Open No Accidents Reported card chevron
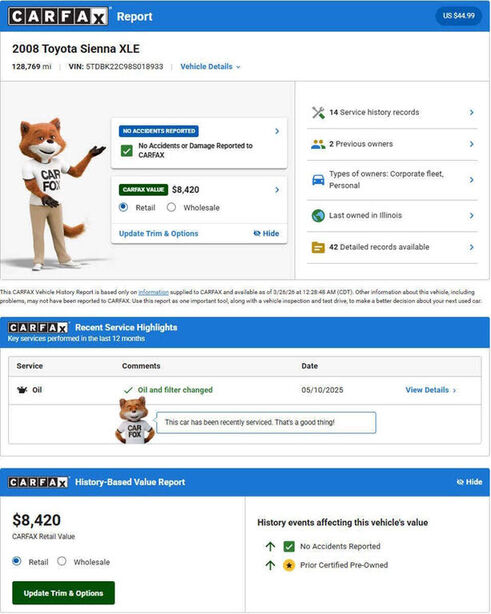The height and width of the screenshot is (614, 491). click(x=277, y=131)
